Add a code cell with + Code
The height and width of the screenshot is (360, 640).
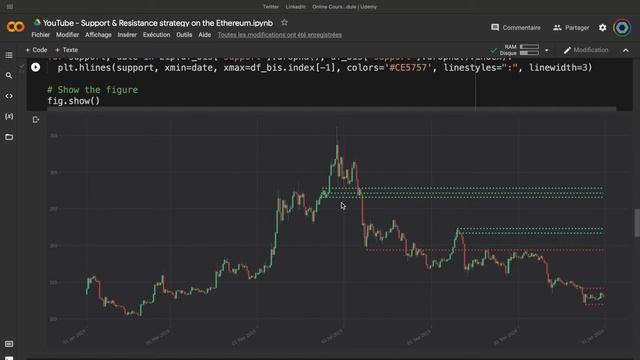coord(36,50)
